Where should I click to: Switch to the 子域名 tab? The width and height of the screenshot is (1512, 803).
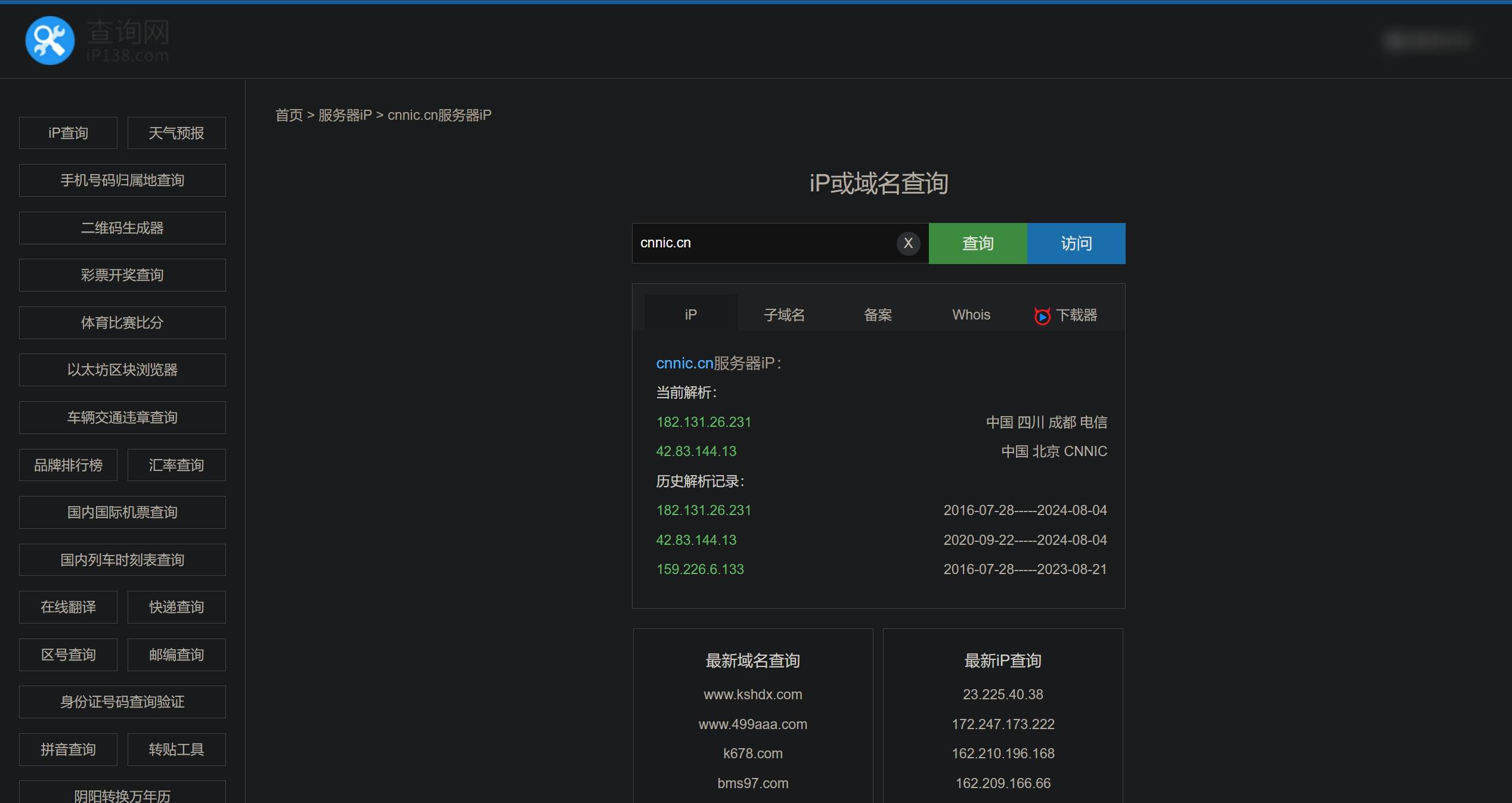click(784, 315)
